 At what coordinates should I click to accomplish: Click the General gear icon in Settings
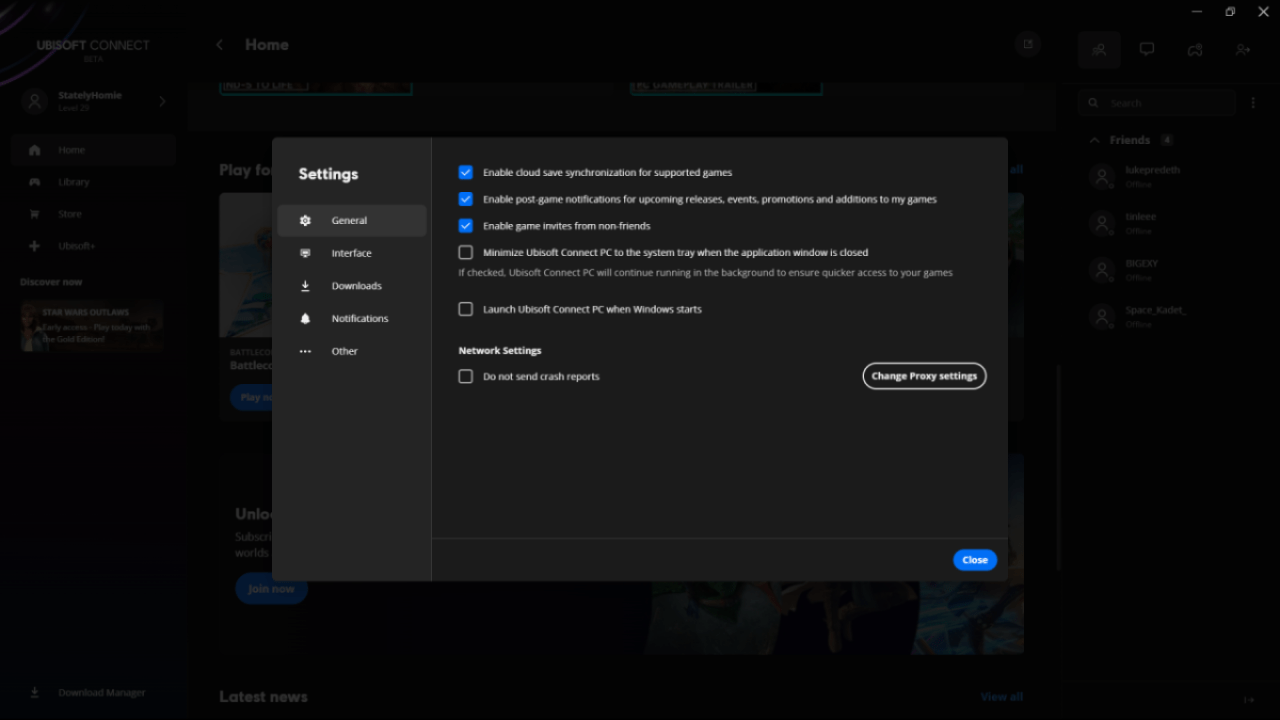[x=305, y=220]
